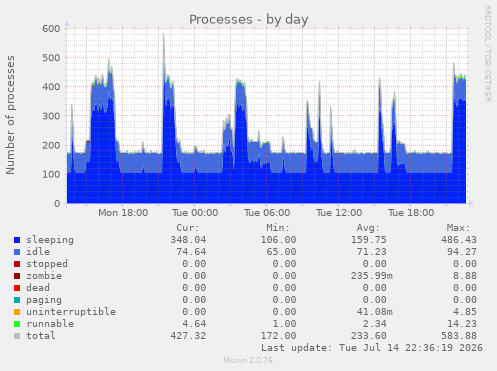Click the 400 y-axis tick label
This screenshot has height=371, width=497.
pyautogui.click(x=51, y=87)
